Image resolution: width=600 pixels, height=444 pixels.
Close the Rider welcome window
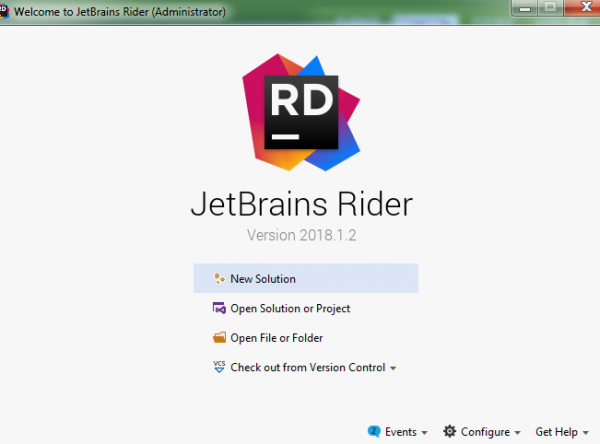point(582,8)
